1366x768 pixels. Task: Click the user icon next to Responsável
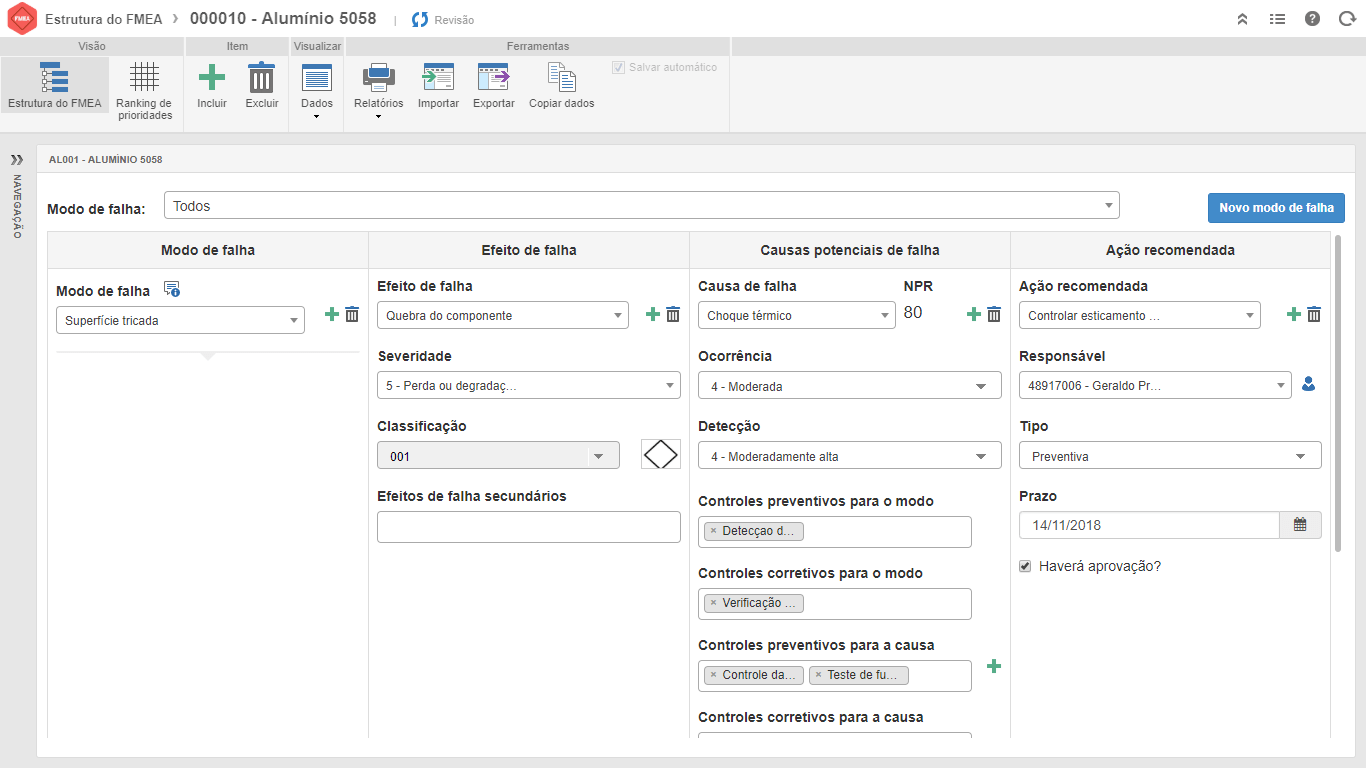click(x=1309, y=384)
